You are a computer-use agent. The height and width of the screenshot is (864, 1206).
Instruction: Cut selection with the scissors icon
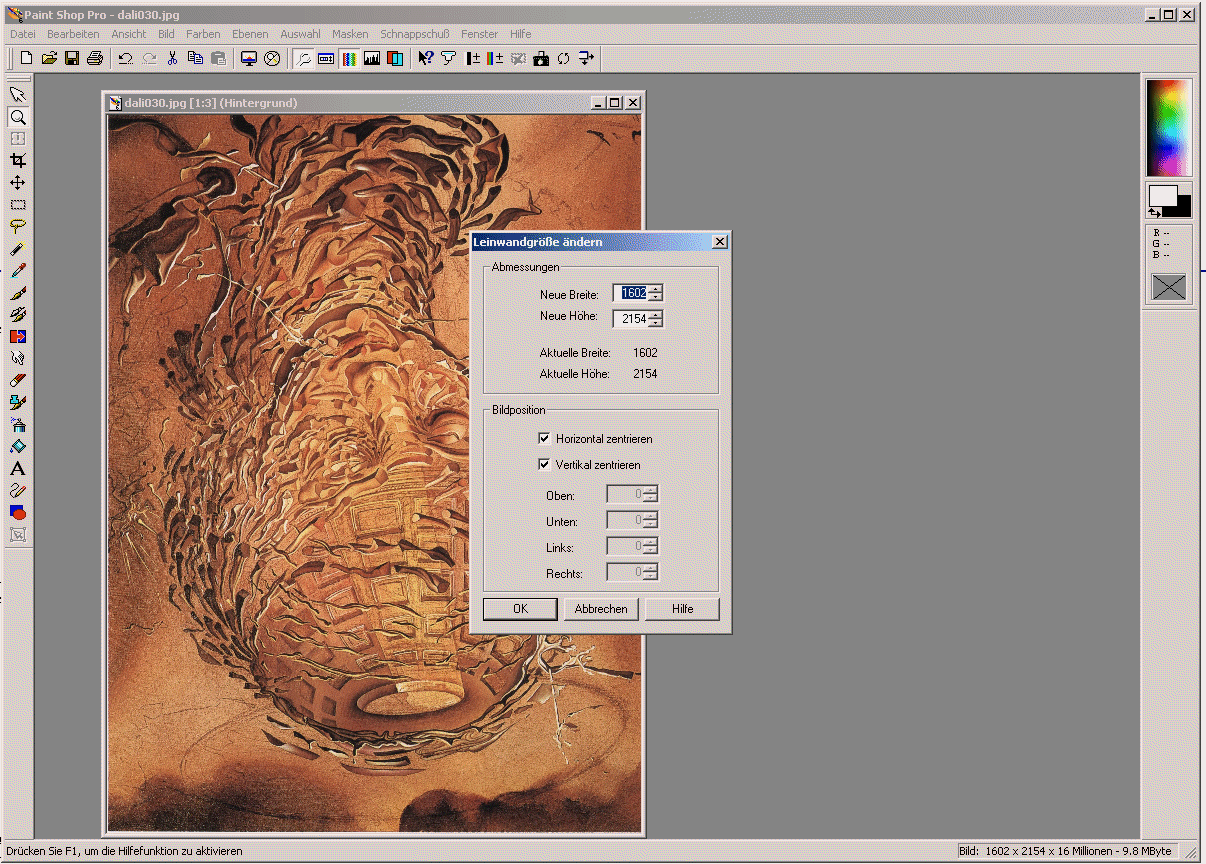(172, 58)
